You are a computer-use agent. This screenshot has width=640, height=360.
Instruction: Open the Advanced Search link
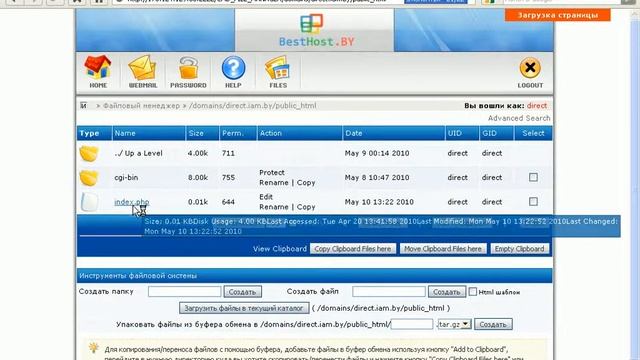coord(519,118)
